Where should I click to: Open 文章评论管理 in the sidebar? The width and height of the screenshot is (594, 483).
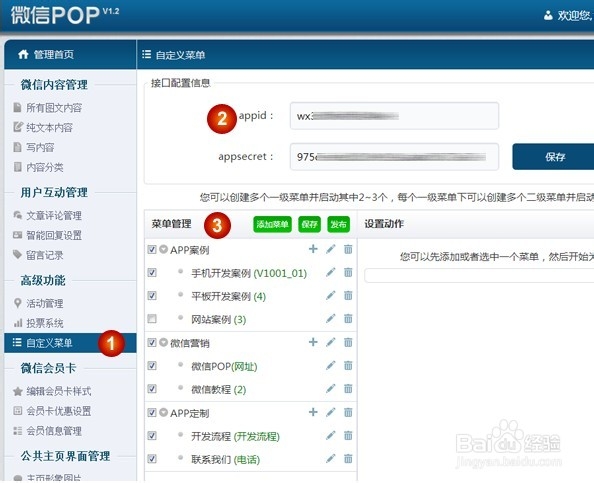(x=54, y=216)
